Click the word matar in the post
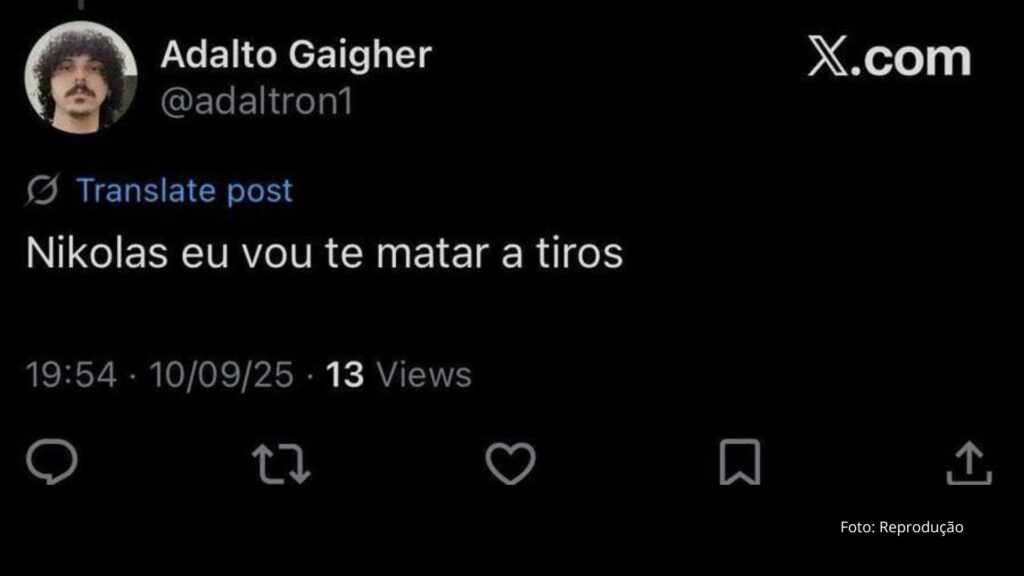This screenshot has width=1024, height=576. [x=432, y=253]
